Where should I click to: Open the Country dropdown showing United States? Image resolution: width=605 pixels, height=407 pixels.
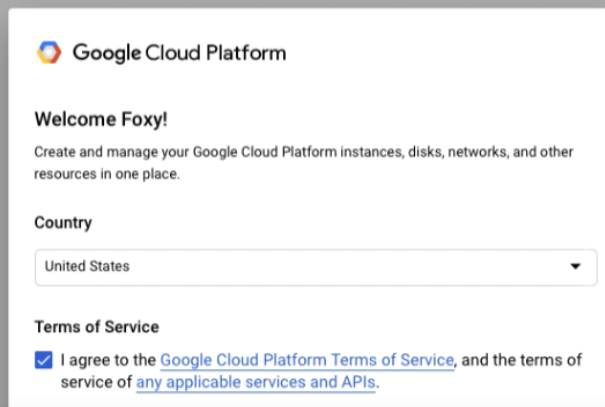(316, 267)
